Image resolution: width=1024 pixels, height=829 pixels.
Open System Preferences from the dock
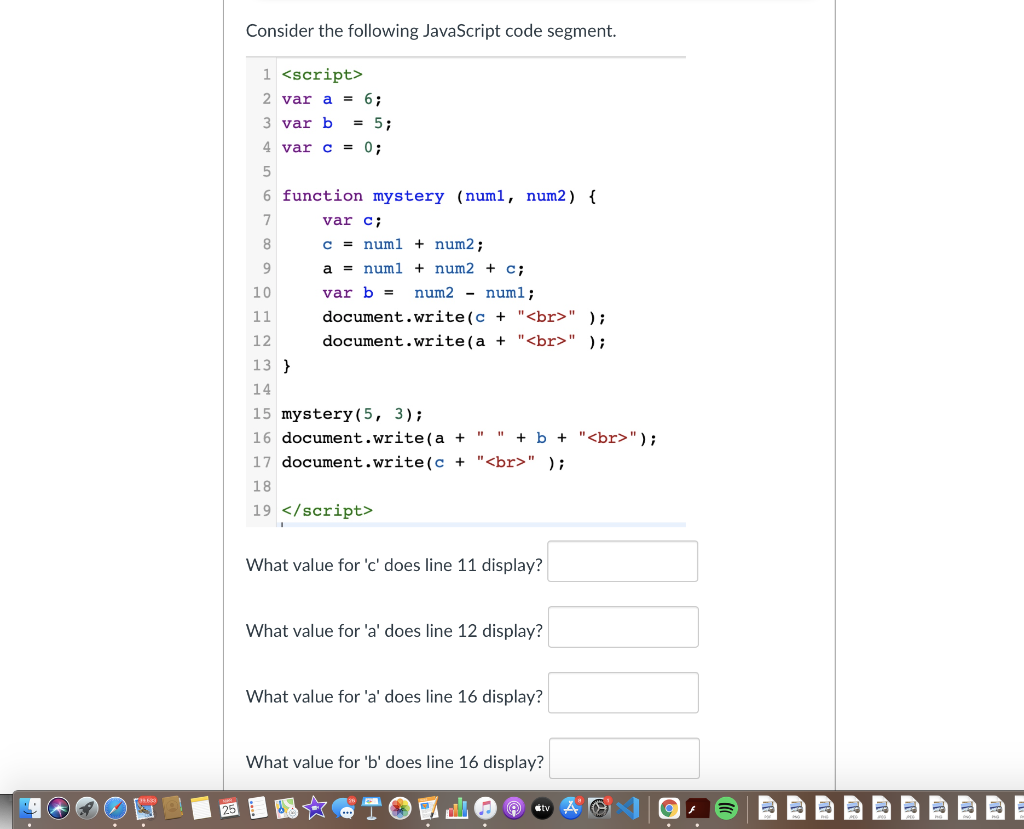(x=600, y=808)
